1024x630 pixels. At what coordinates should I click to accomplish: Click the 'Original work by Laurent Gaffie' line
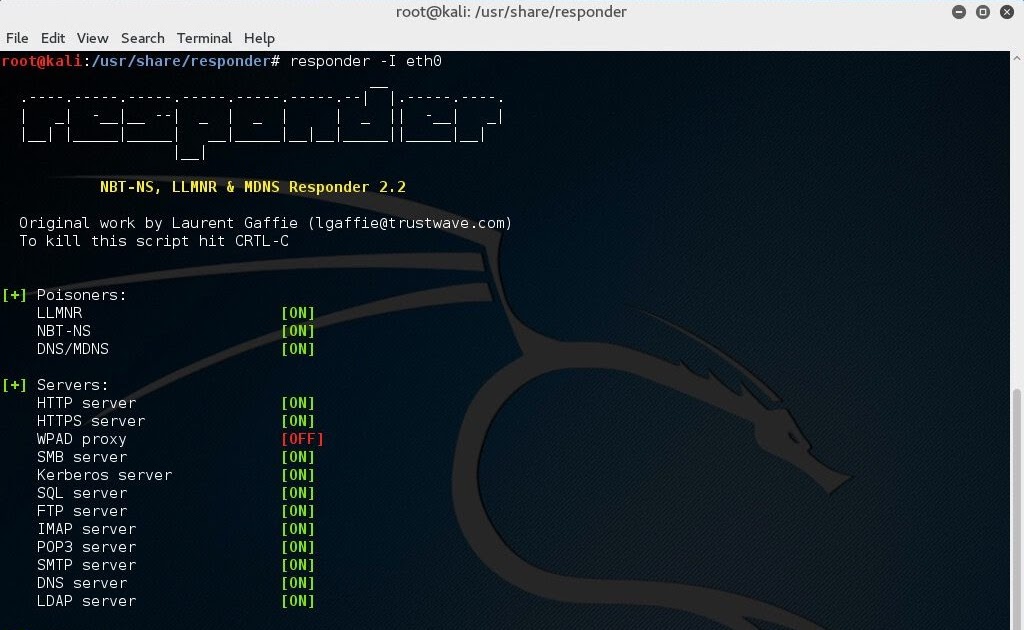[265, 223]
